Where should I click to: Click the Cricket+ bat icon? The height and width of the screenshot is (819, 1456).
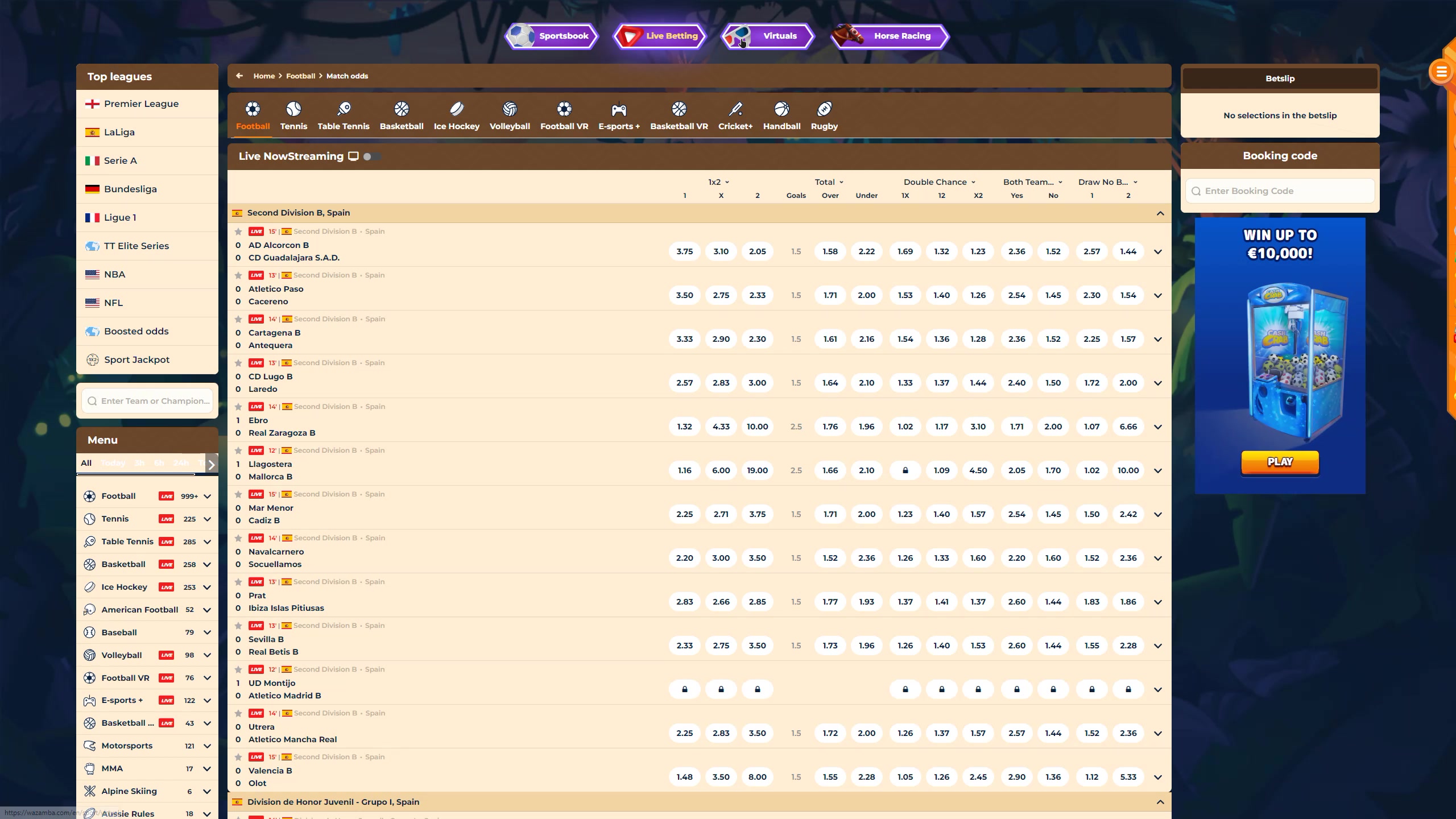pyautogui.click(x=735, y=109)
